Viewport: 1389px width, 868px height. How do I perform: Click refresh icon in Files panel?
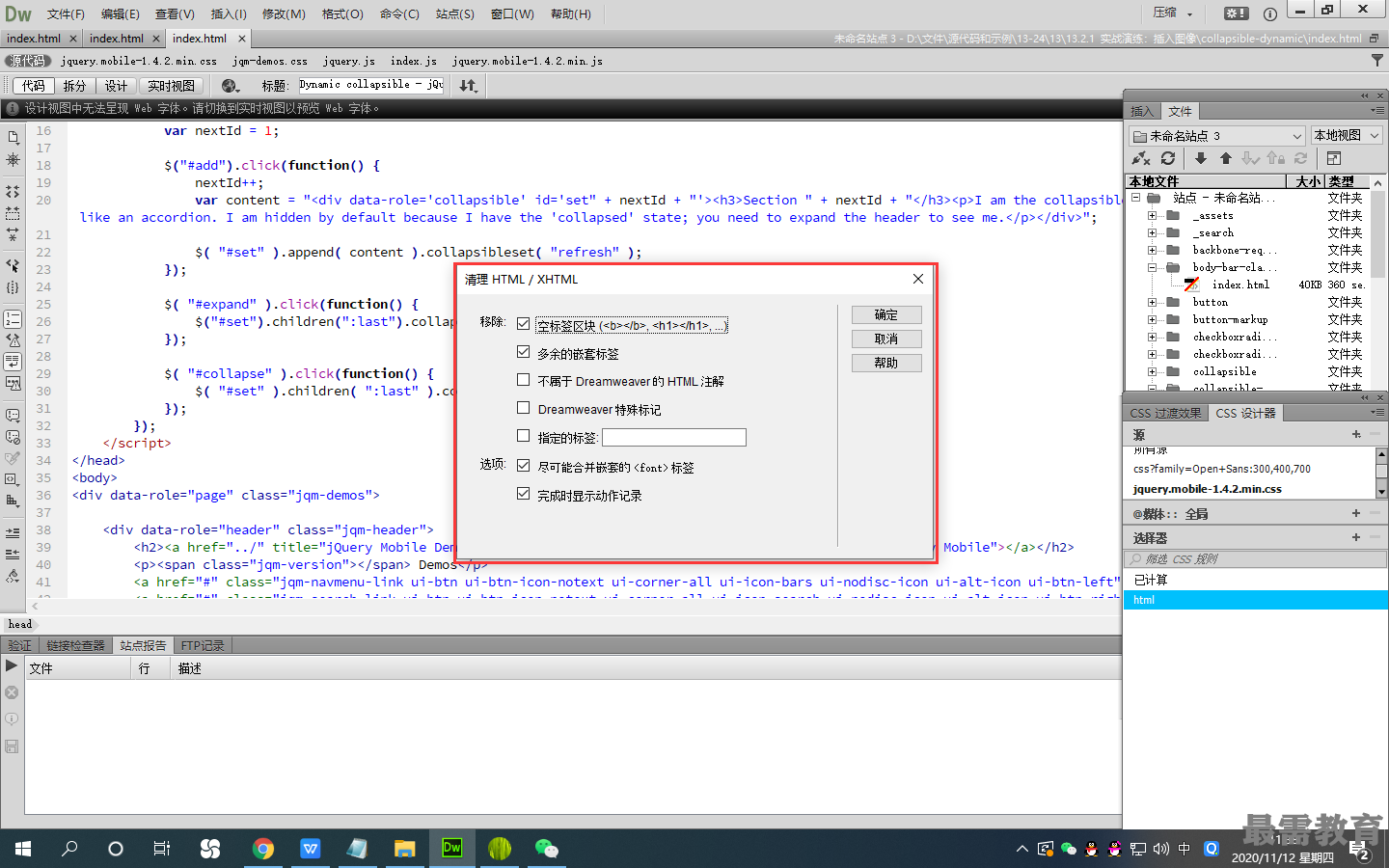point(1168,158)
